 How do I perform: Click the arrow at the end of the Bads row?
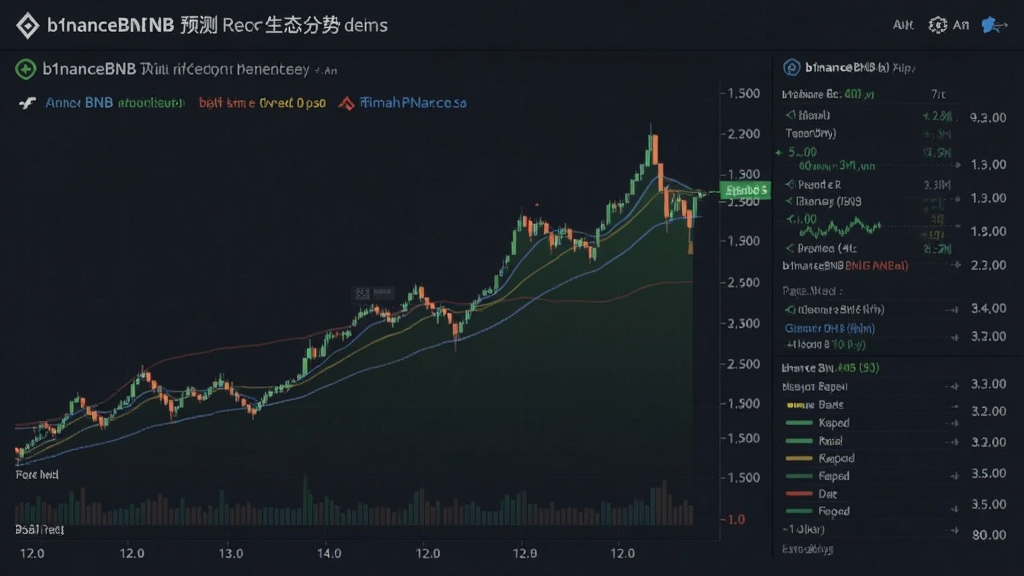955,406
